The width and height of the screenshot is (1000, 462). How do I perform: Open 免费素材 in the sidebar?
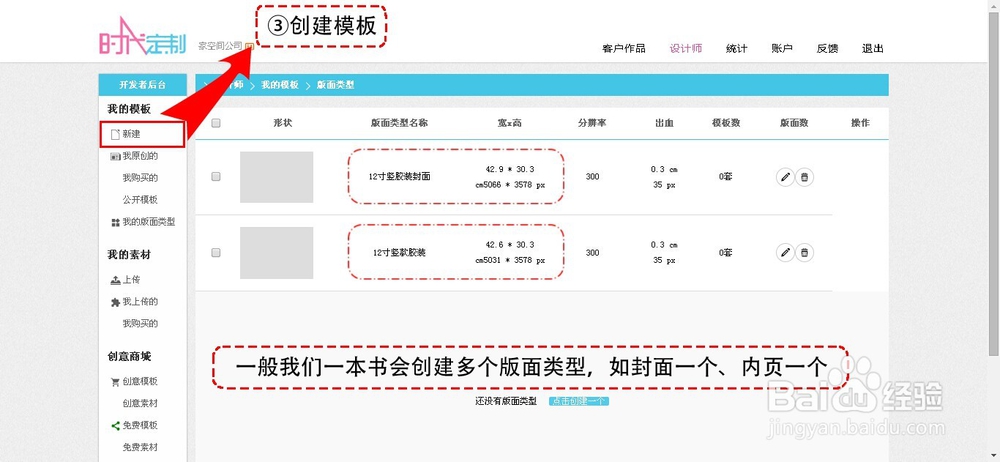point(140,447)
